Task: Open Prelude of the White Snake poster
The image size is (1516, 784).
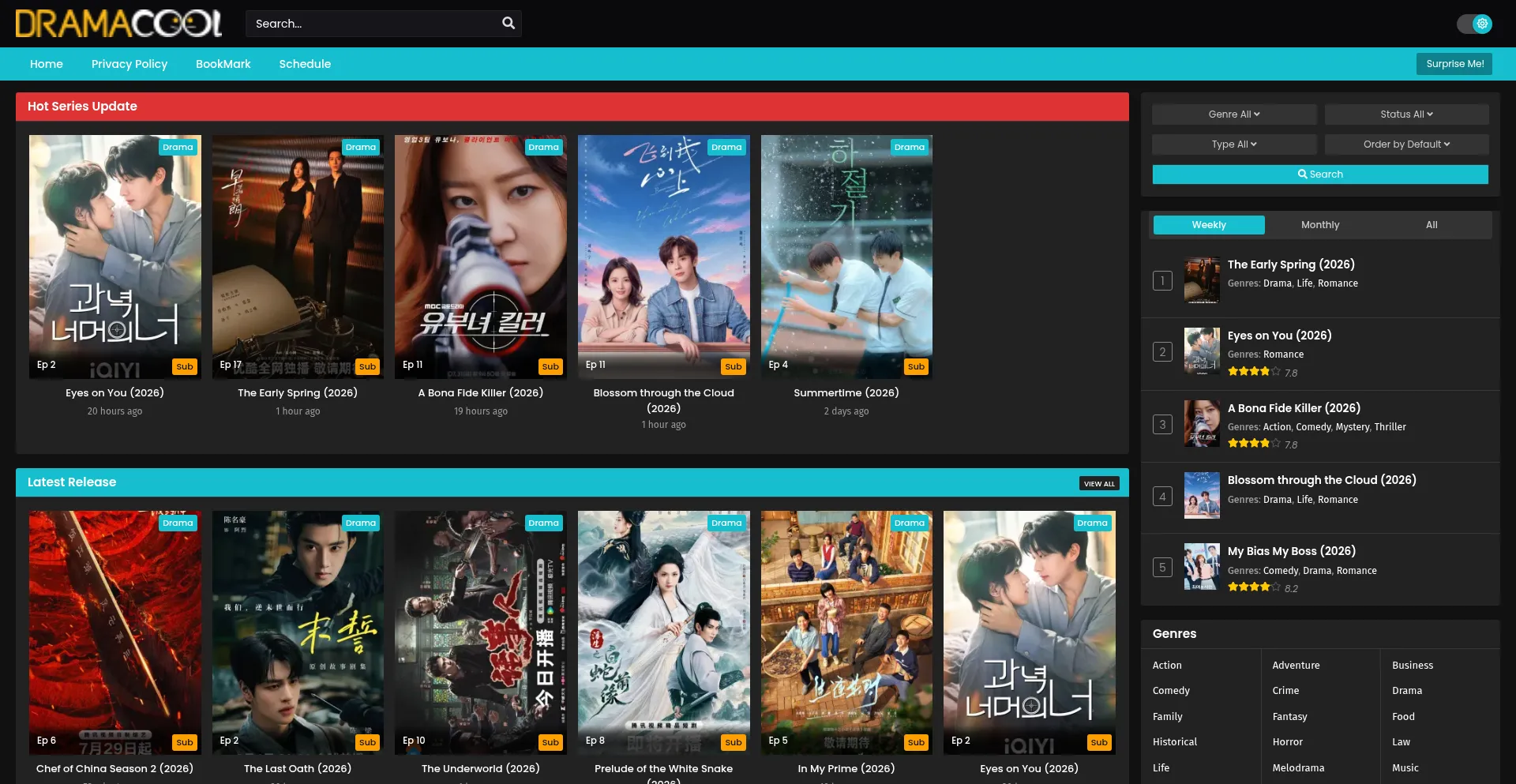Action: [664, 632]
